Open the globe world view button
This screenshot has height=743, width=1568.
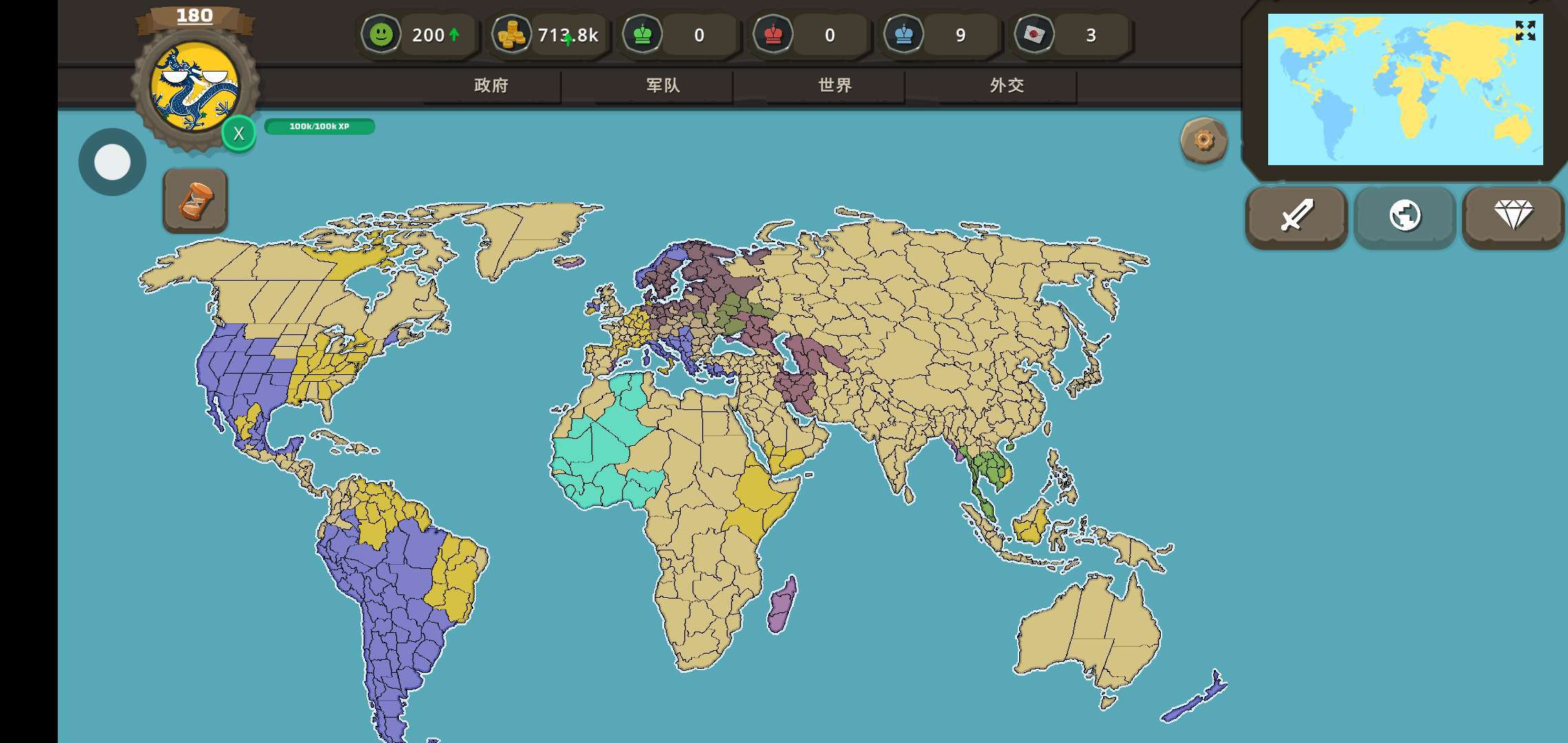pyautogui.click(x=1404, y=216)
